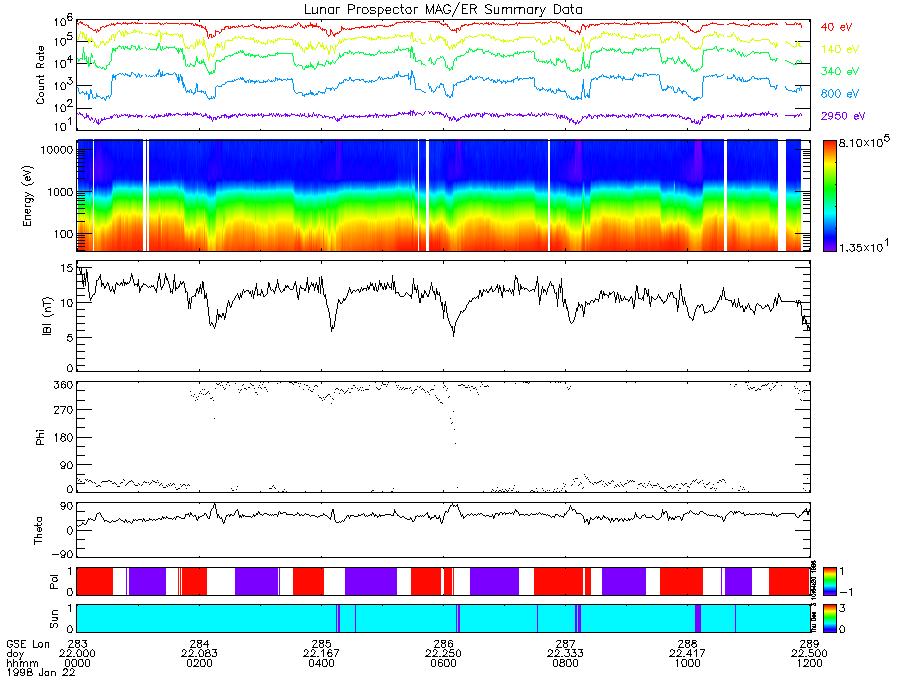Click the Phi scatter plot panel
Image resolution: width=900 pixels, height=700 pixels.
[x=443, y=437]
